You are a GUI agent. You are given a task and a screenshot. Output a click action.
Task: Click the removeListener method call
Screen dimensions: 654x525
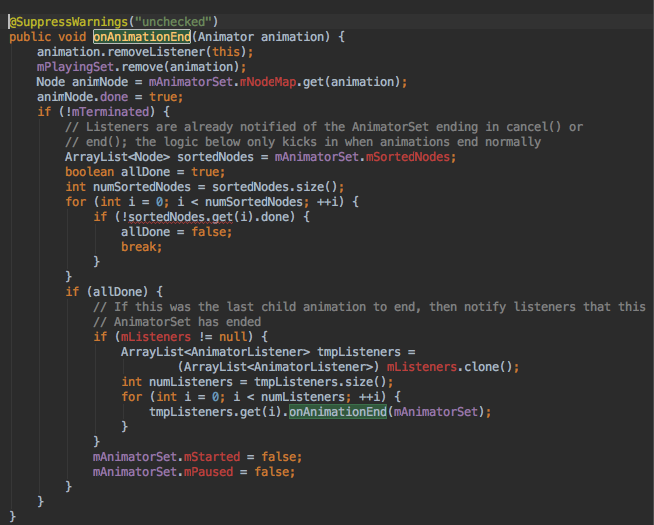point(156,52)
